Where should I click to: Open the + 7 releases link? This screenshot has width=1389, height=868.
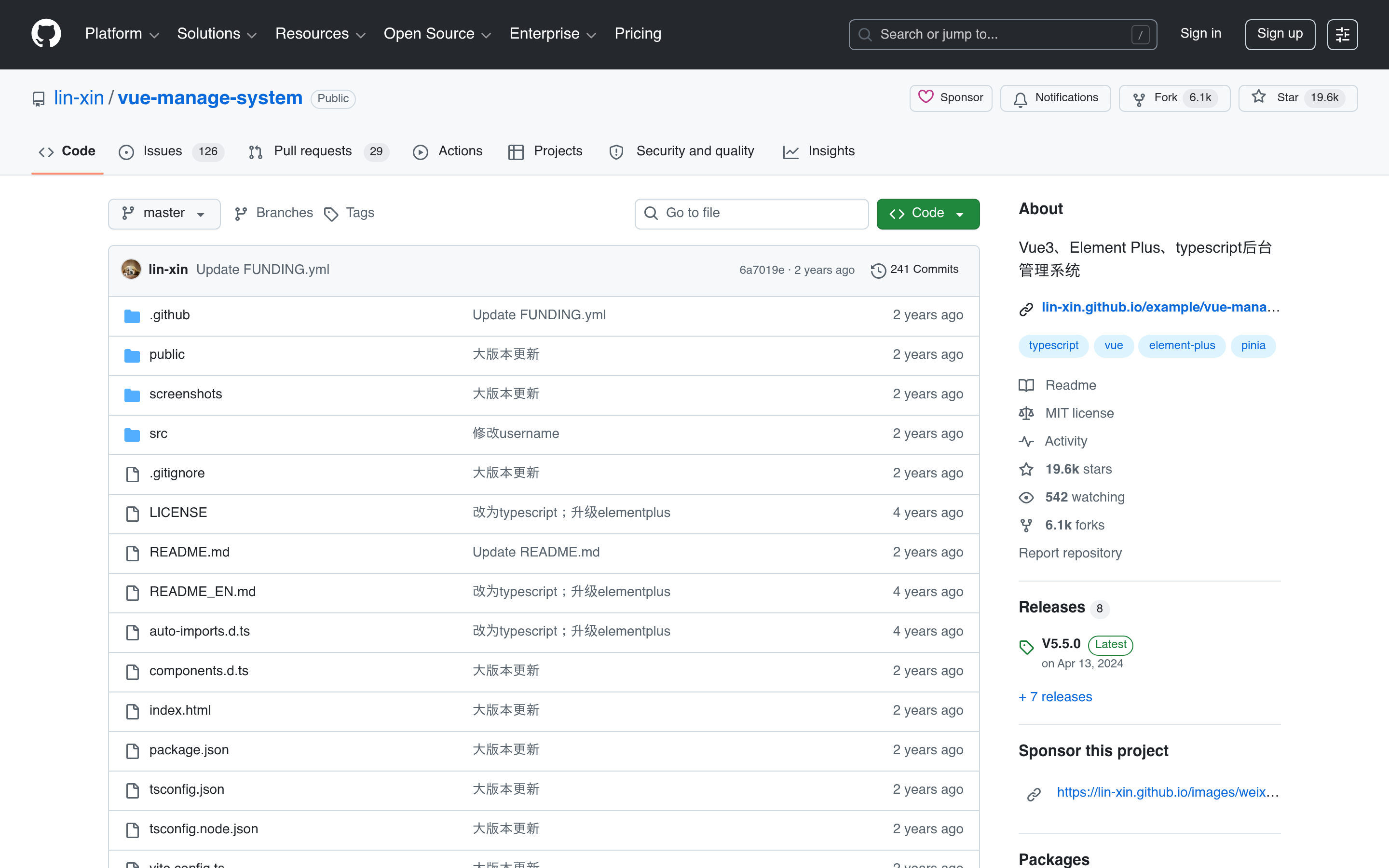[1055, 697]
